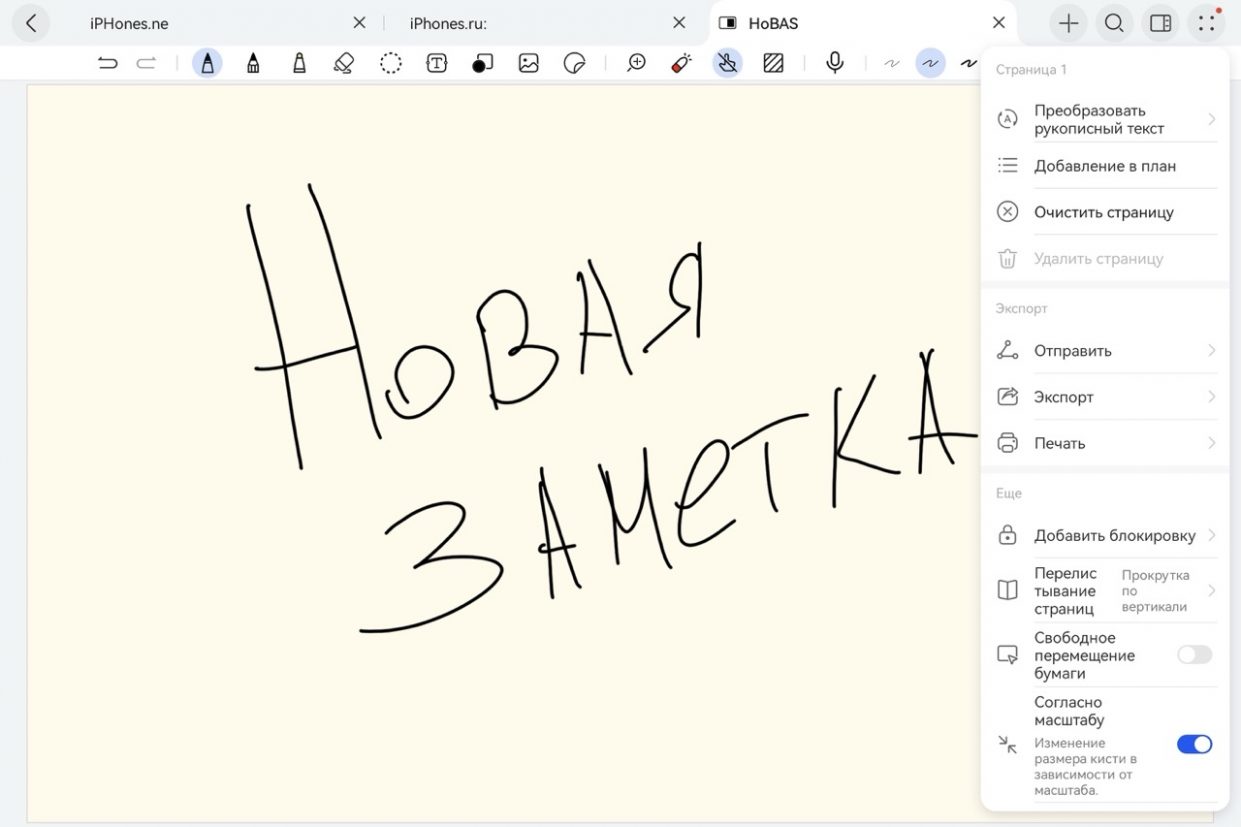Switch to the iPhones.ne tab
The image size is (1241, 827).
tap(129, 23)
